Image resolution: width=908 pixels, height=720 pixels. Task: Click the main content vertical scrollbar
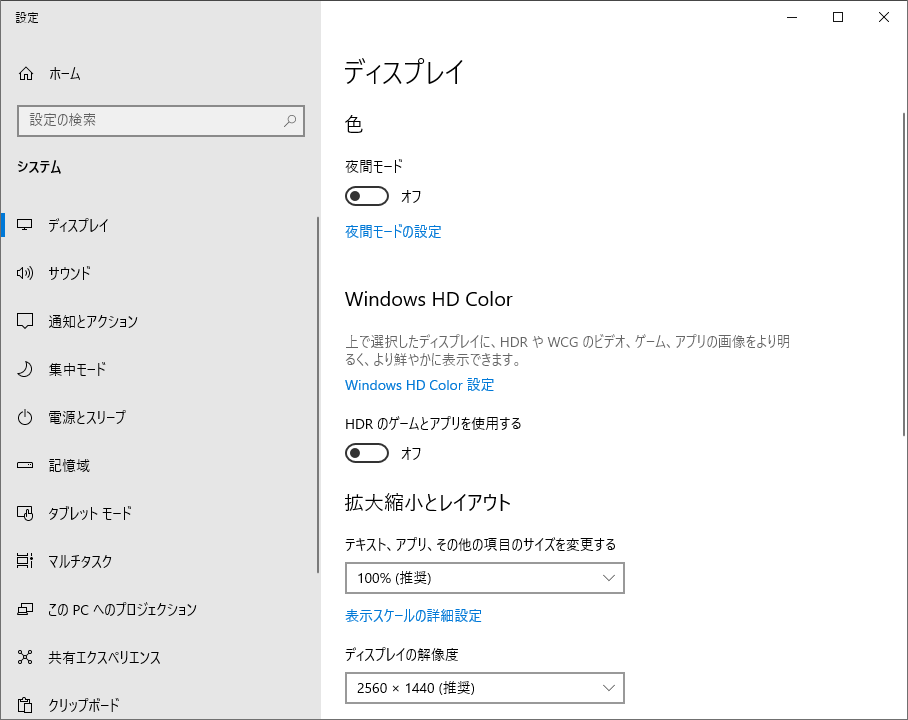[x=904, y=274]
